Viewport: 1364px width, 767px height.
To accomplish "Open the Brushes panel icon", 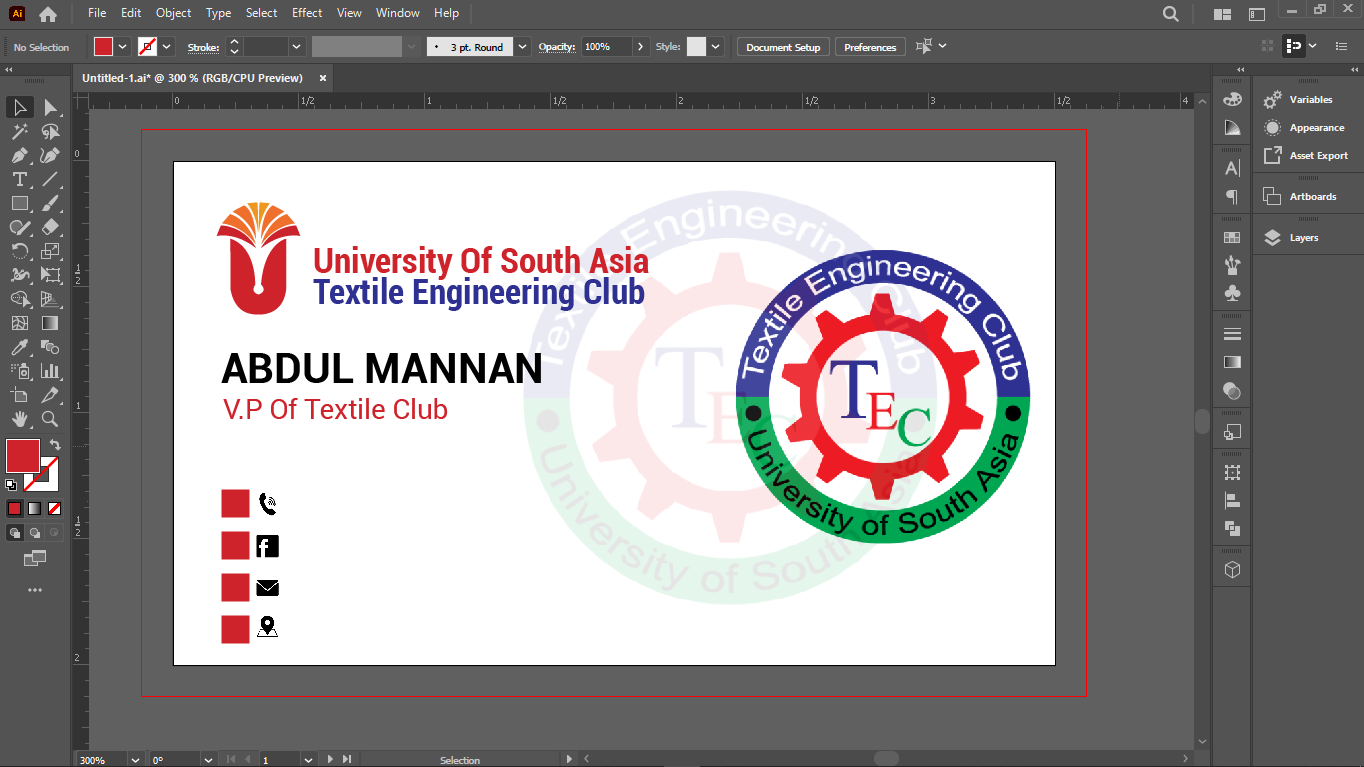I will tap(1232, 265).
